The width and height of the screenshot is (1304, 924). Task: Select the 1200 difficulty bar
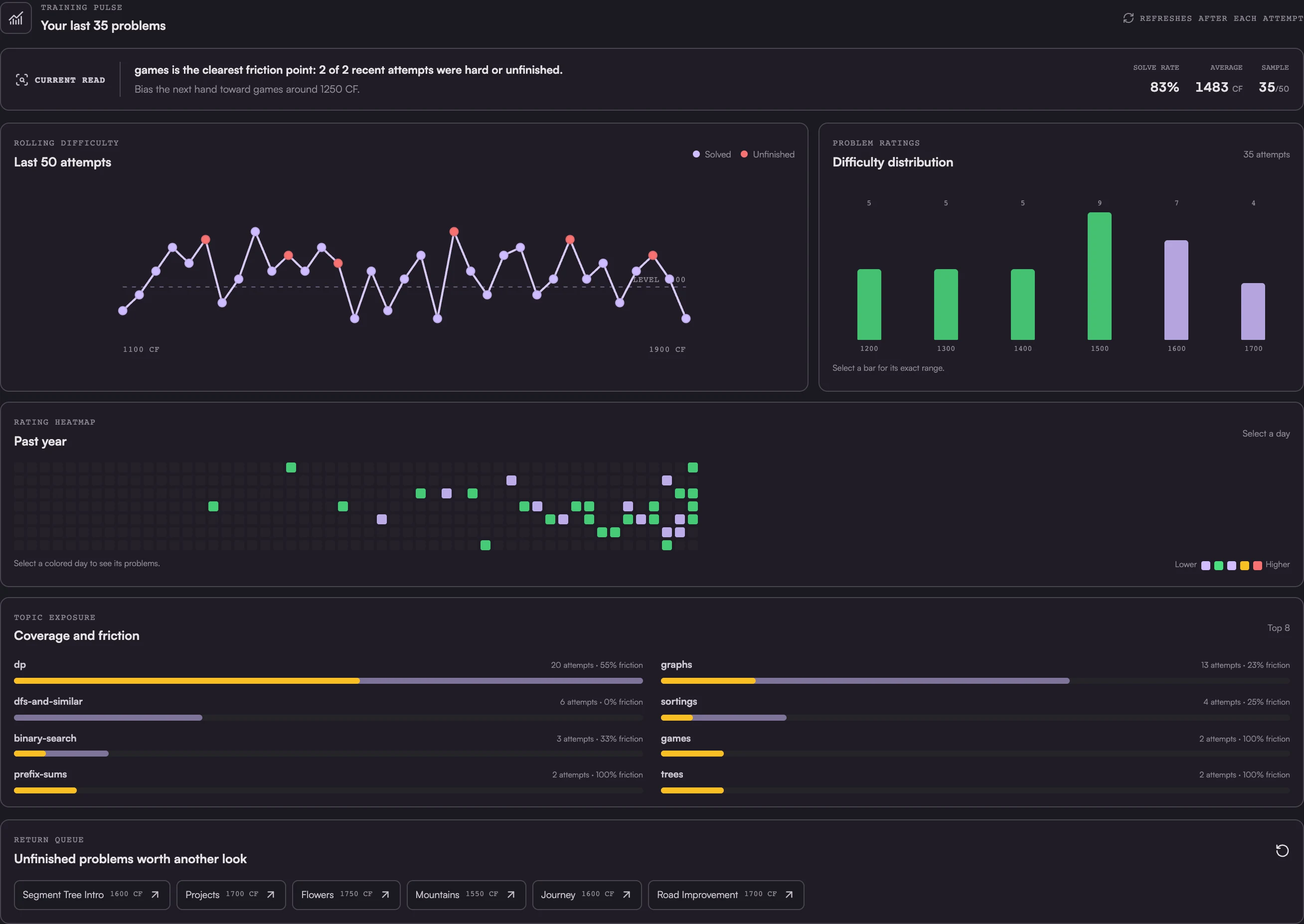point(869,305)
